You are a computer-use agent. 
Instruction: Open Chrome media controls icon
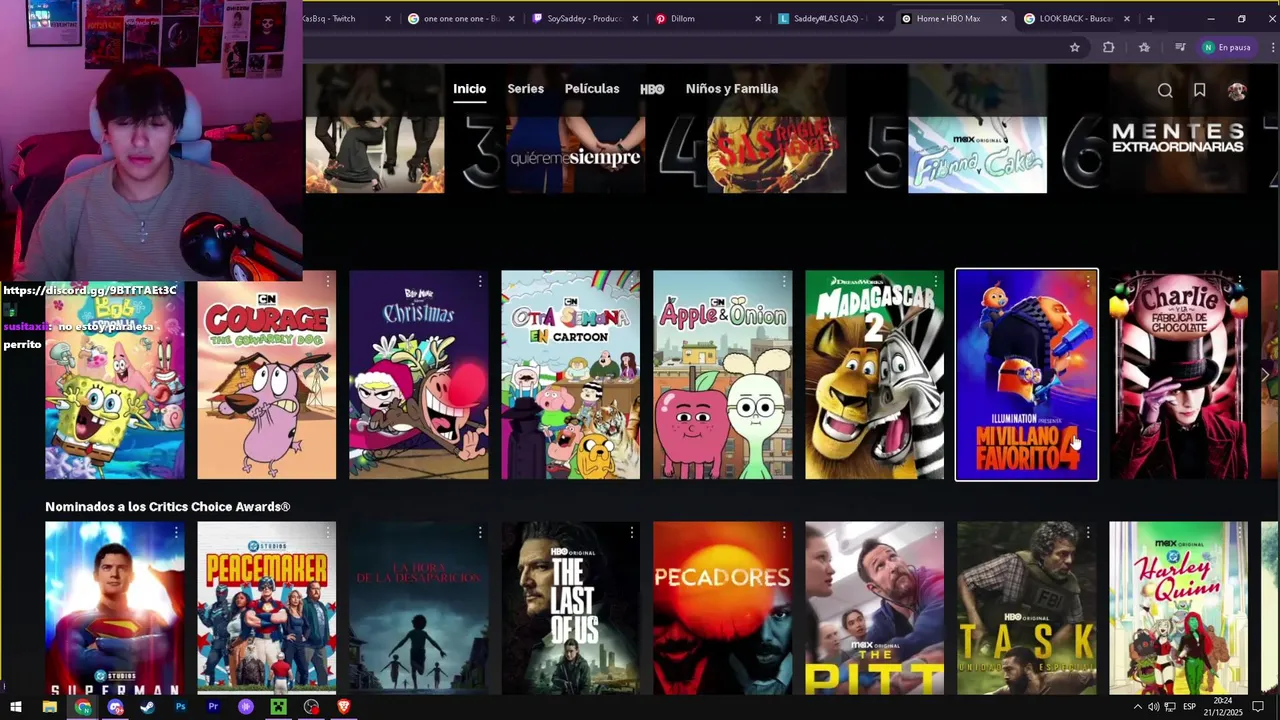(x=1180, y=47)
